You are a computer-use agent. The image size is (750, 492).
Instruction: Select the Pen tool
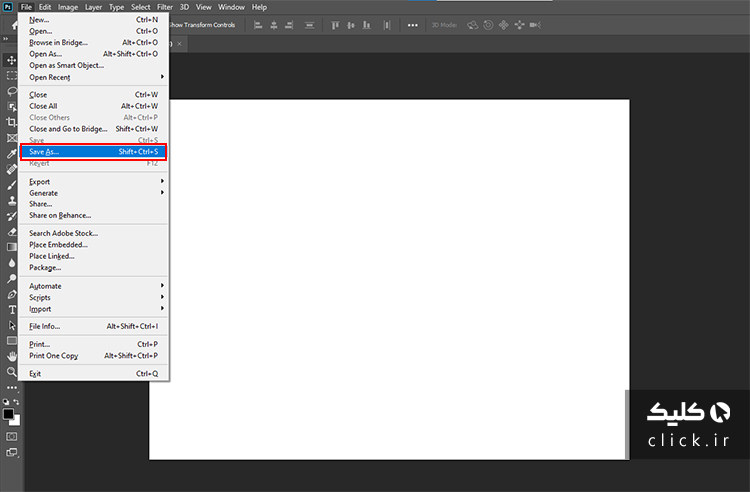[x=11, y=294]
